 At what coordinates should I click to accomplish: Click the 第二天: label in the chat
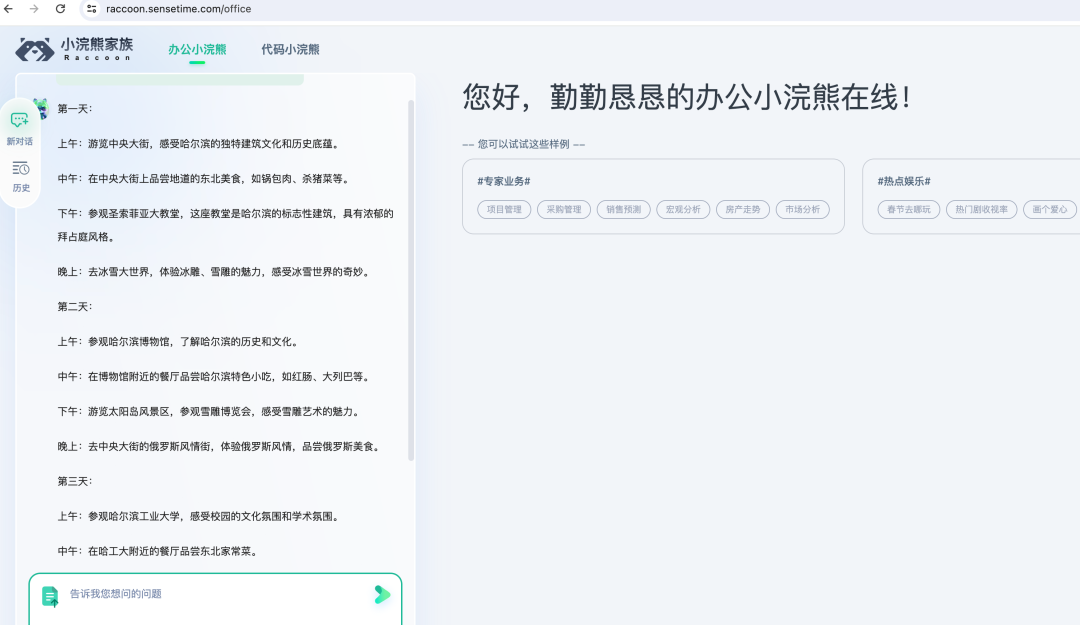pyautogui.click(x=75, y=307)
